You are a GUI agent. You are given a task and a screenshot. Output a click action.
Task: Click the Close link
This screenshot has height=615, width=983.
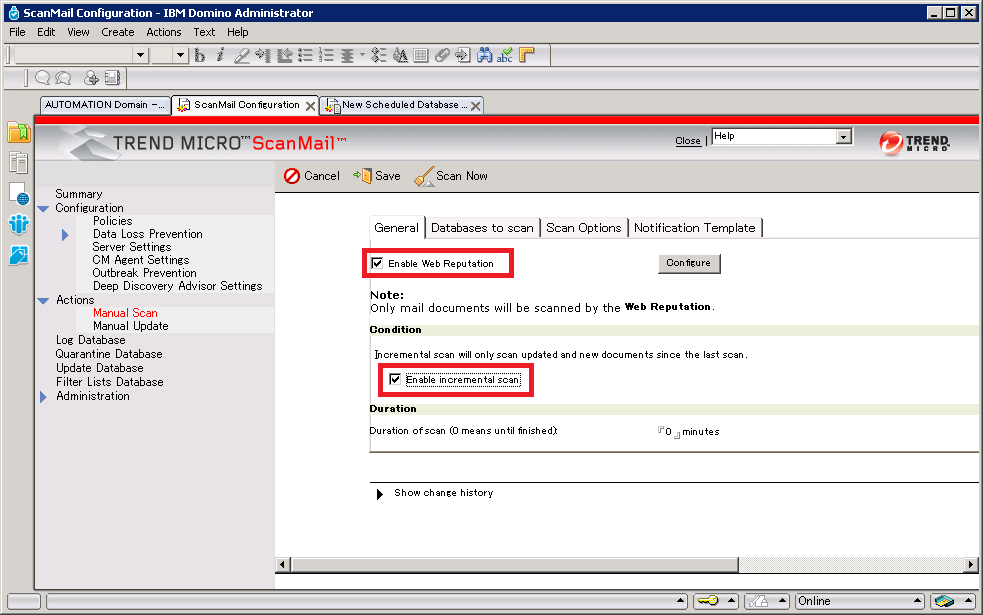coord(688,141)
